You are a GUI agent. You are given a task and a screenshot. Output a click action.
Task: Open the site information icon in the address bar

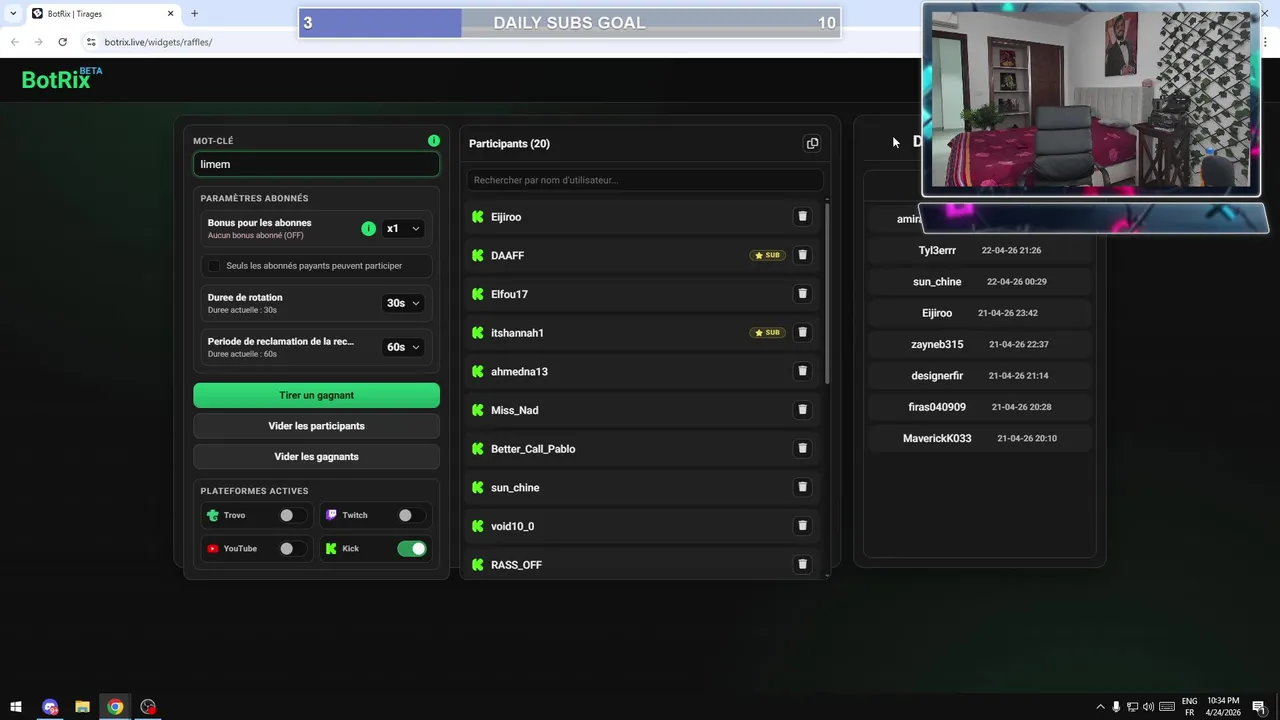91,42
